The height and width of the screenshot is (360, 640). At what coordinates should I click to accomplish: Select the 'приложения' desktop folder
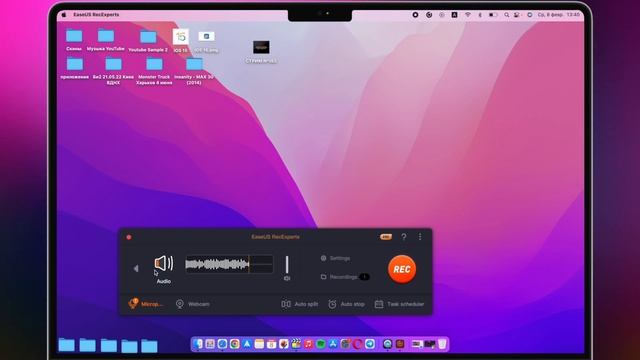tap(75, 68)
